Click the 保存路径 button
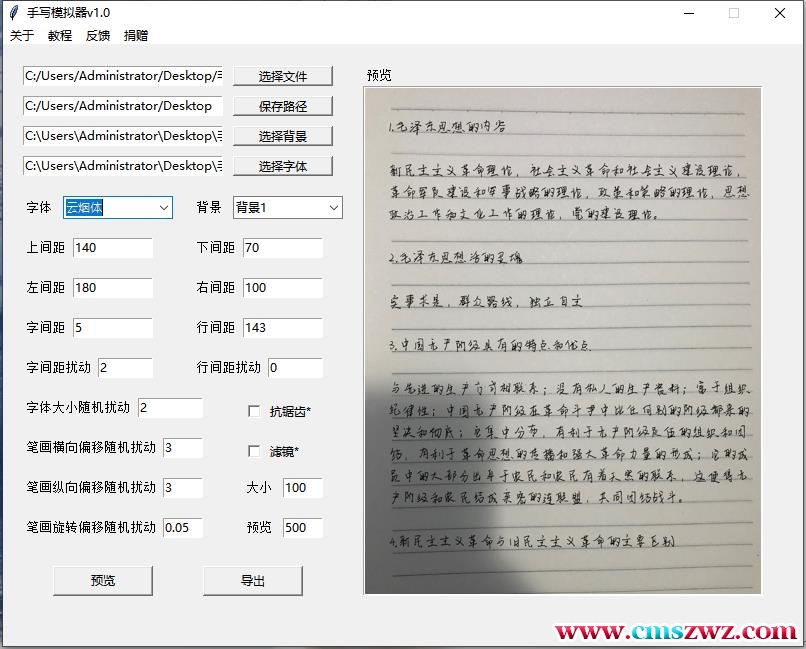 click(282, 106)
